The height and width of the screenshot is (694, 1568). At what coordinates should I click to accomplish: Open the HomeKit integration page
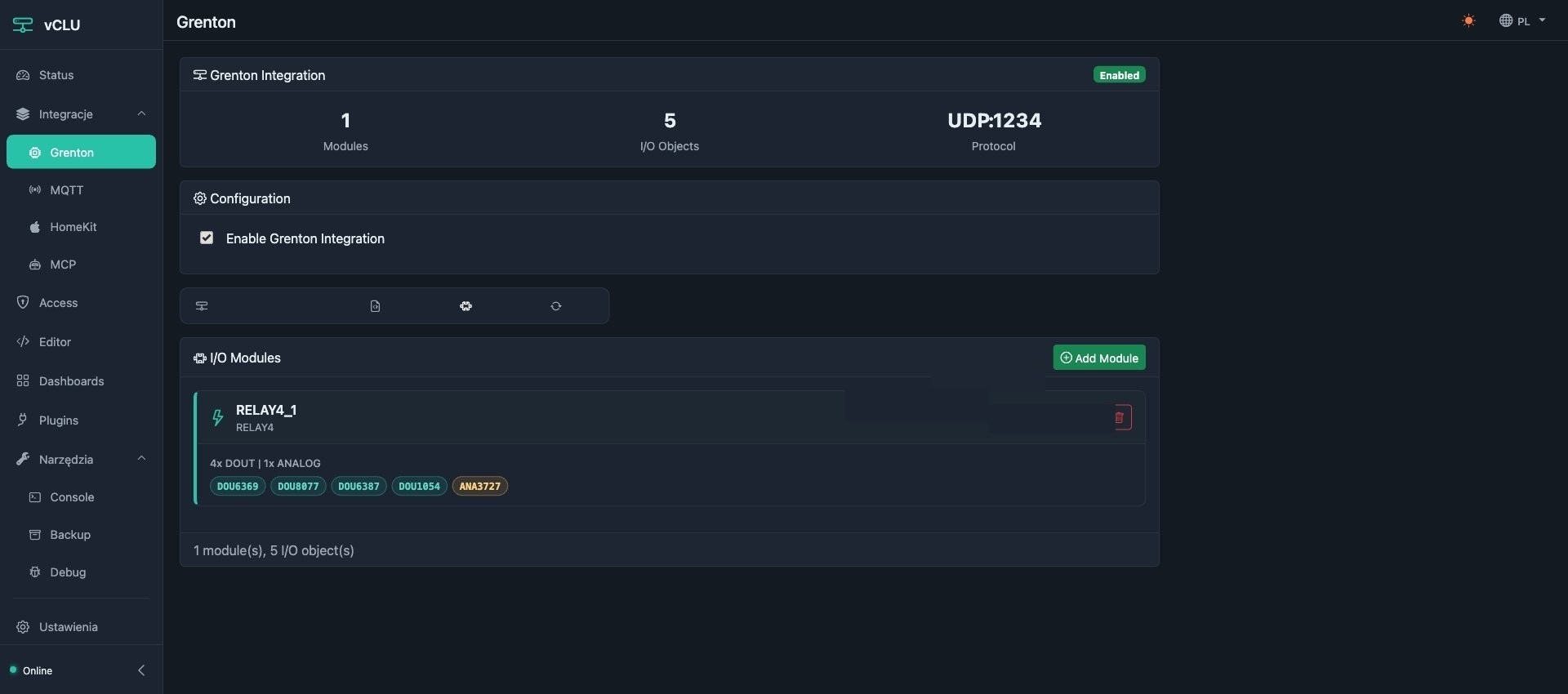point(82,227)
